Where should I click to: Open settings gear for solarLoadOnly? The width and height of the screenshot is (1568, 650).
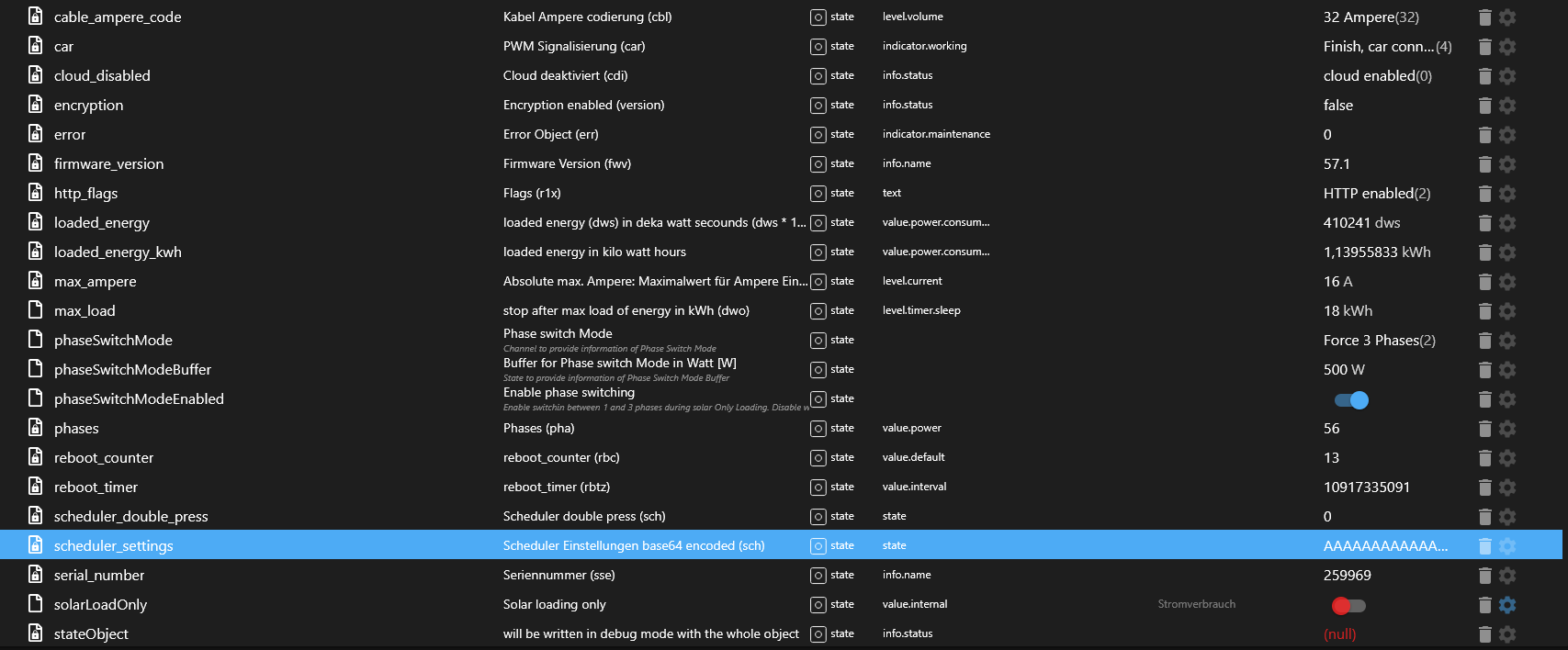(1507, 605)
